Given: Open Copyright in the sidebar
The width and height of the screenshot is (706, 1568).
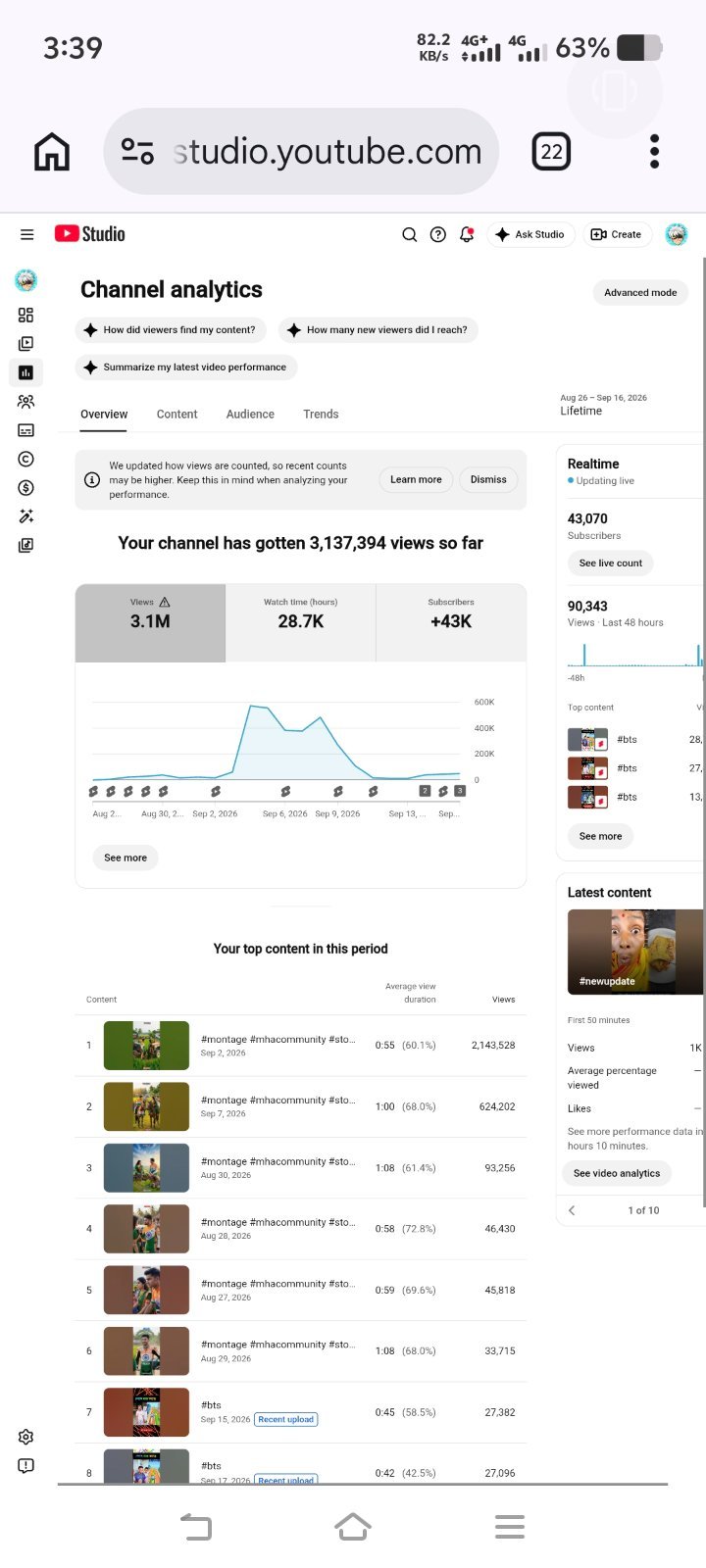Looking at the screenshot, I should point(26,459).
